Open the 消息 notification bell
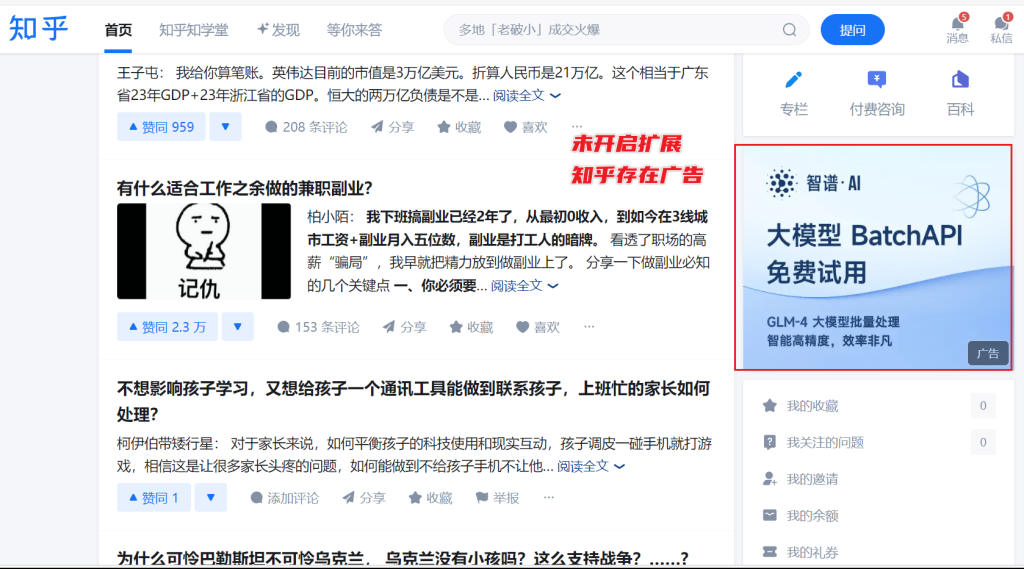 tap(957, 29)
